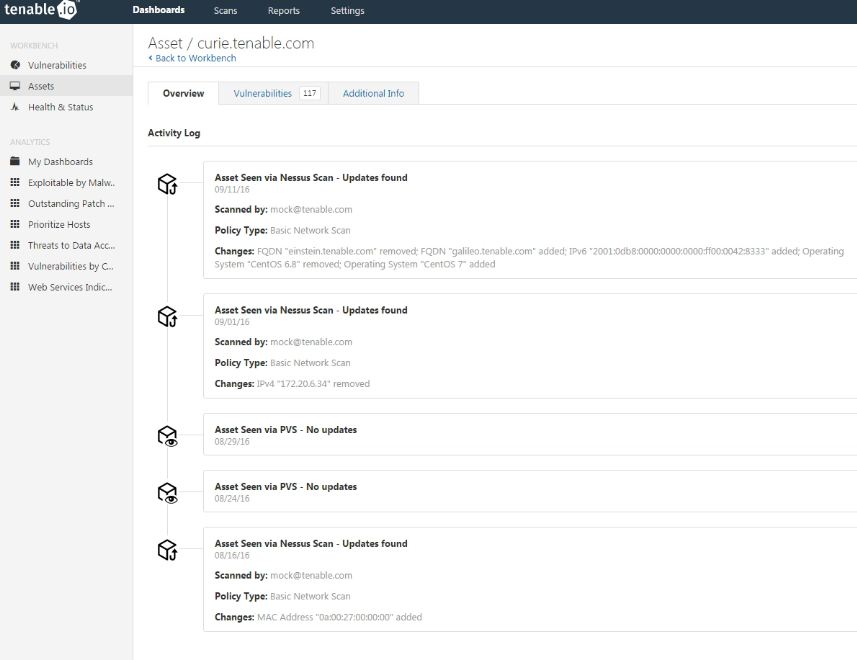Viewport: 857px width, 660px height.
Task: Click the Assets monitor icon
Action: [x=15, y=86]
